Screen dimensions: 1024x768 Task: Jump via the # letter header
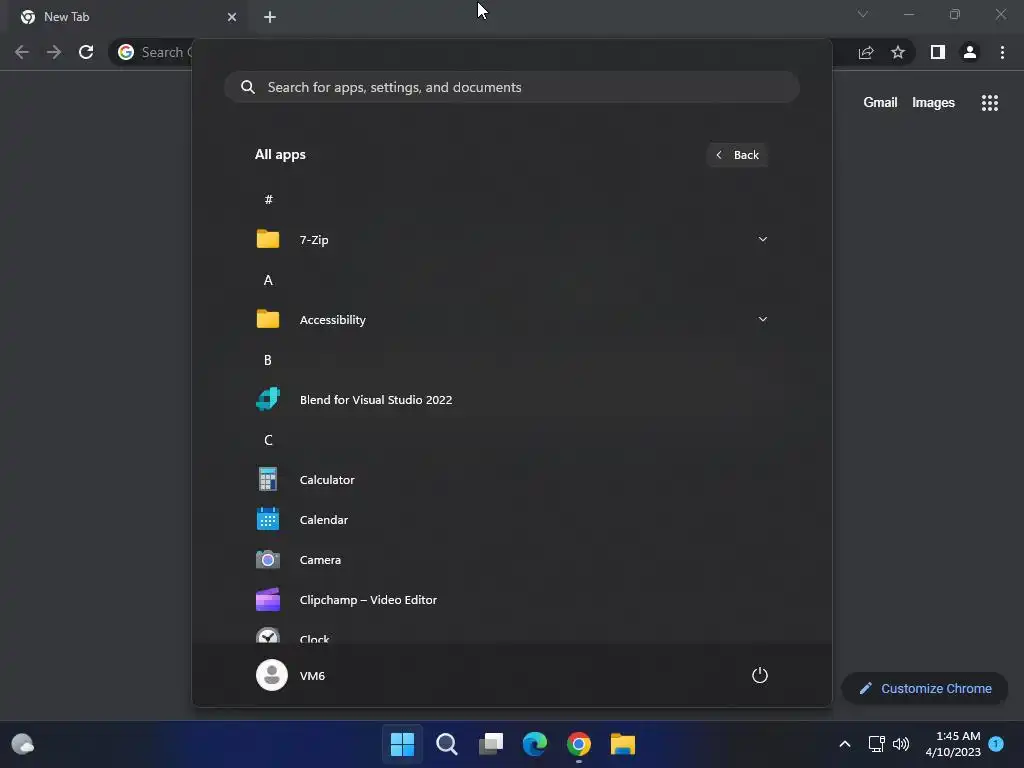268,199
